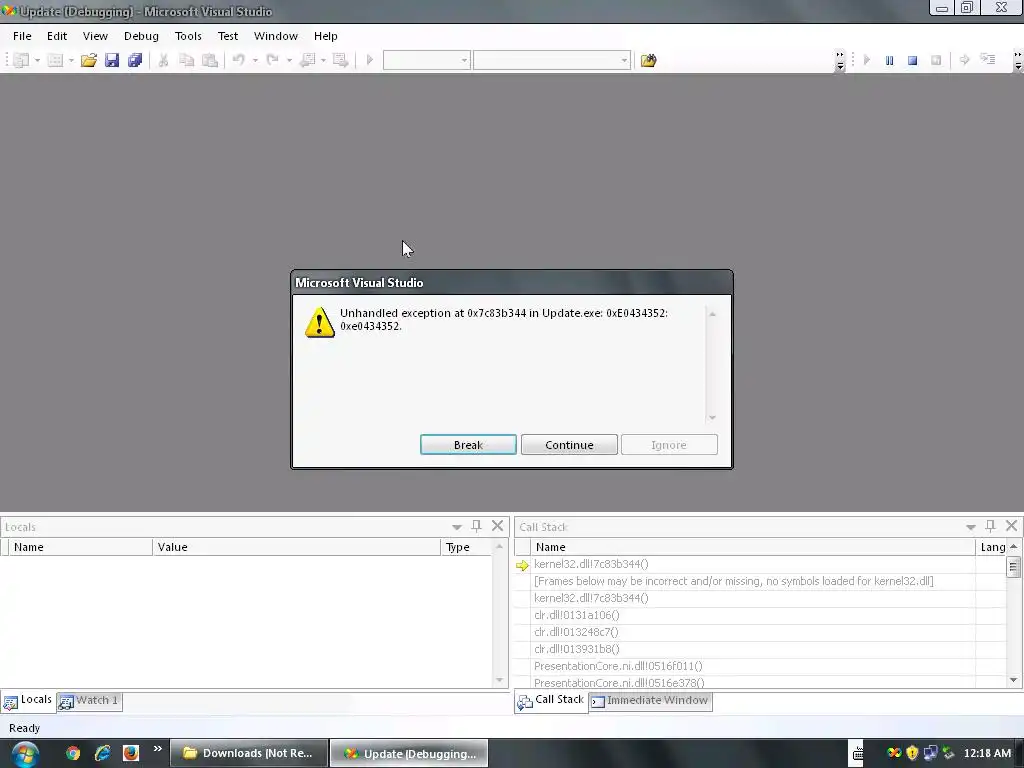Click the Copy icon in toolbar
Viewport: 1024px width, 768px height.
click(x=186, y=60)
